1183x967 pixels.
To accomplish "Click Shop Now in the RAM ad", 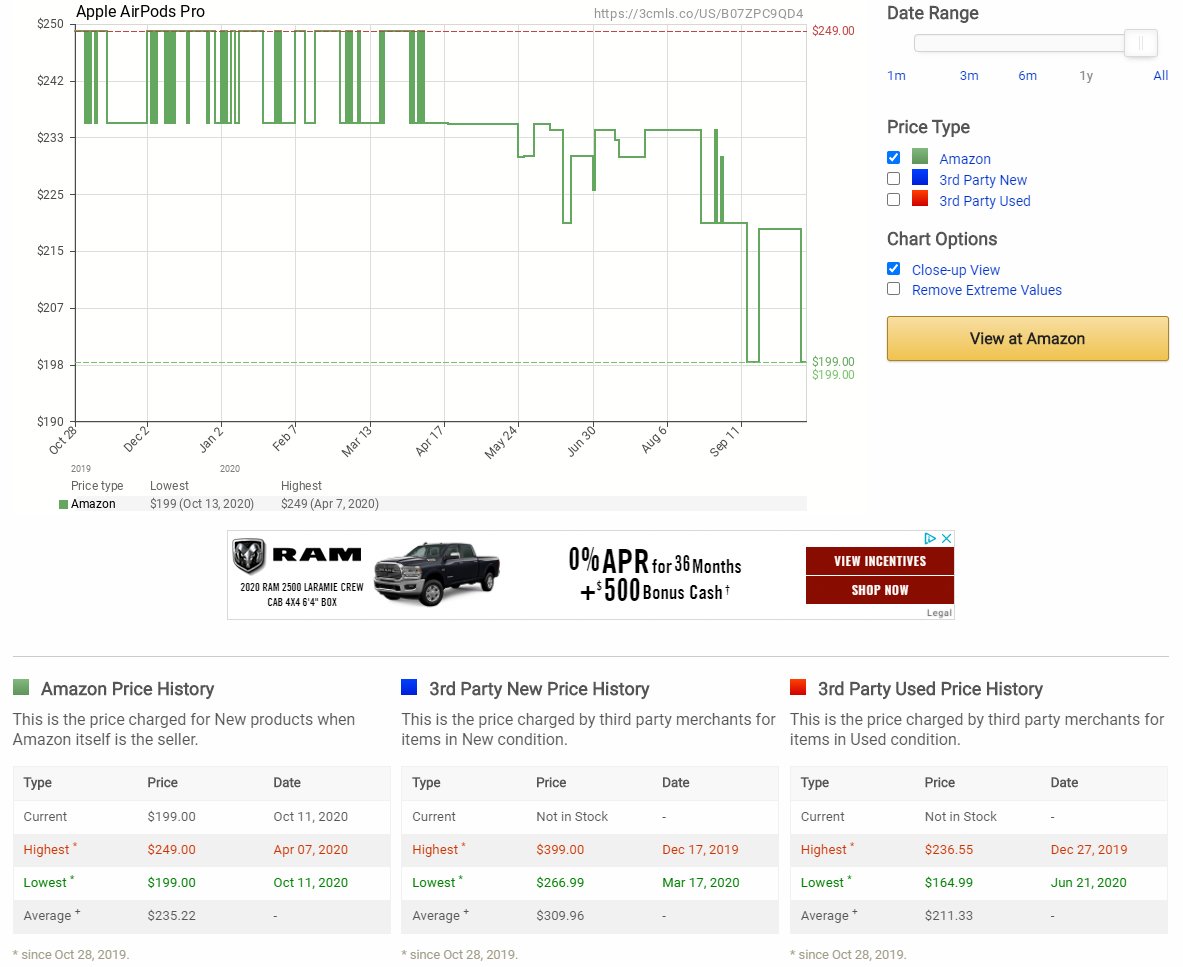I will (x=880, y=590).
